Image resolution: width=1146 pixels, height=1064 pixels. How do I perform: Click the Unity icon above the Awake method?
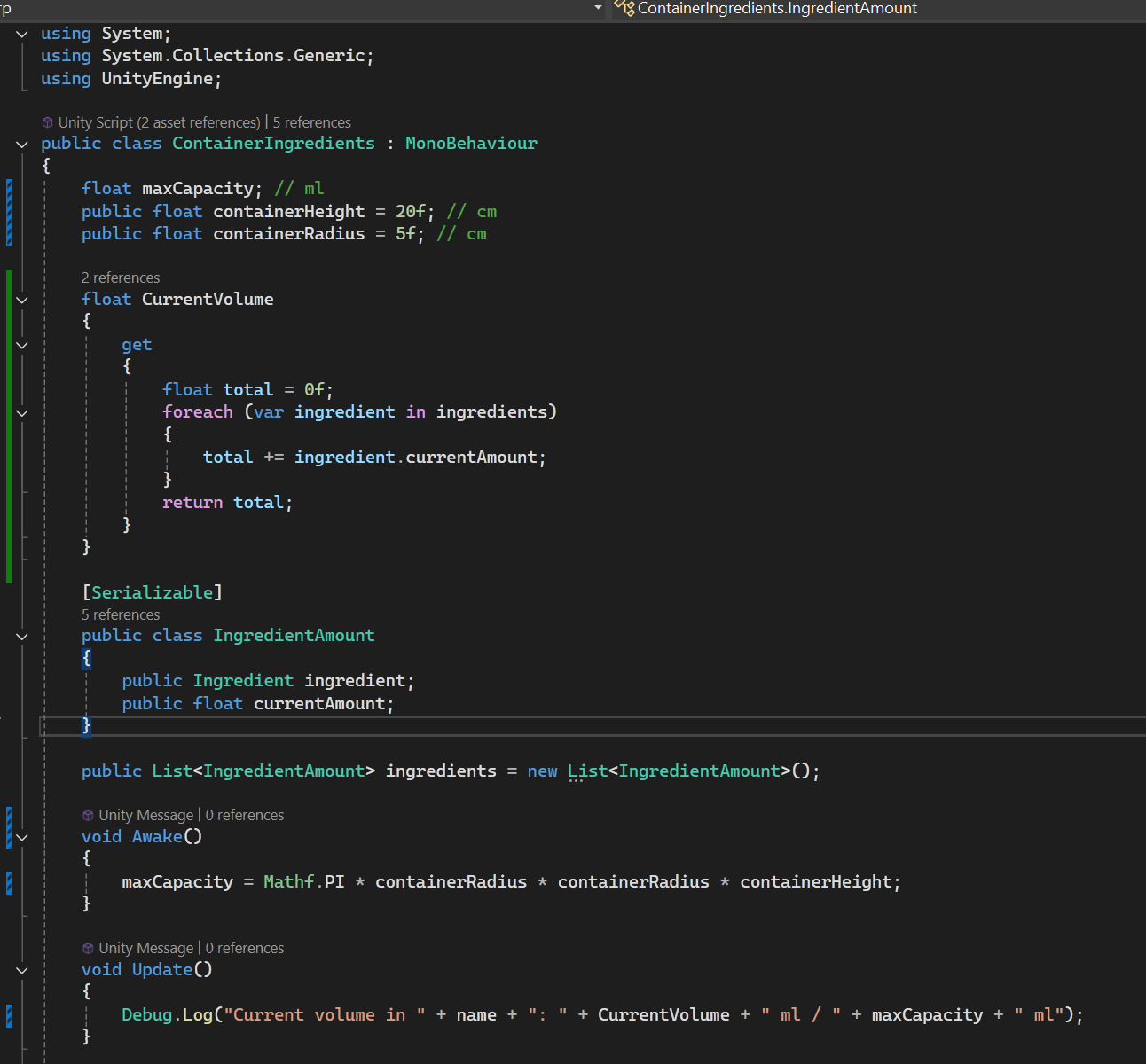pyautogui.click(x=88, y=815)
